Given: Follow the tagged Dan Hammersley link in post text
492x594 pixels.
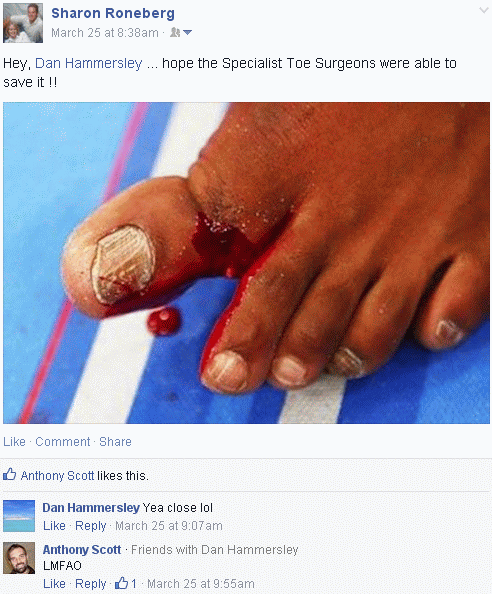Looking at the screenshot, I should pos(89,63).
